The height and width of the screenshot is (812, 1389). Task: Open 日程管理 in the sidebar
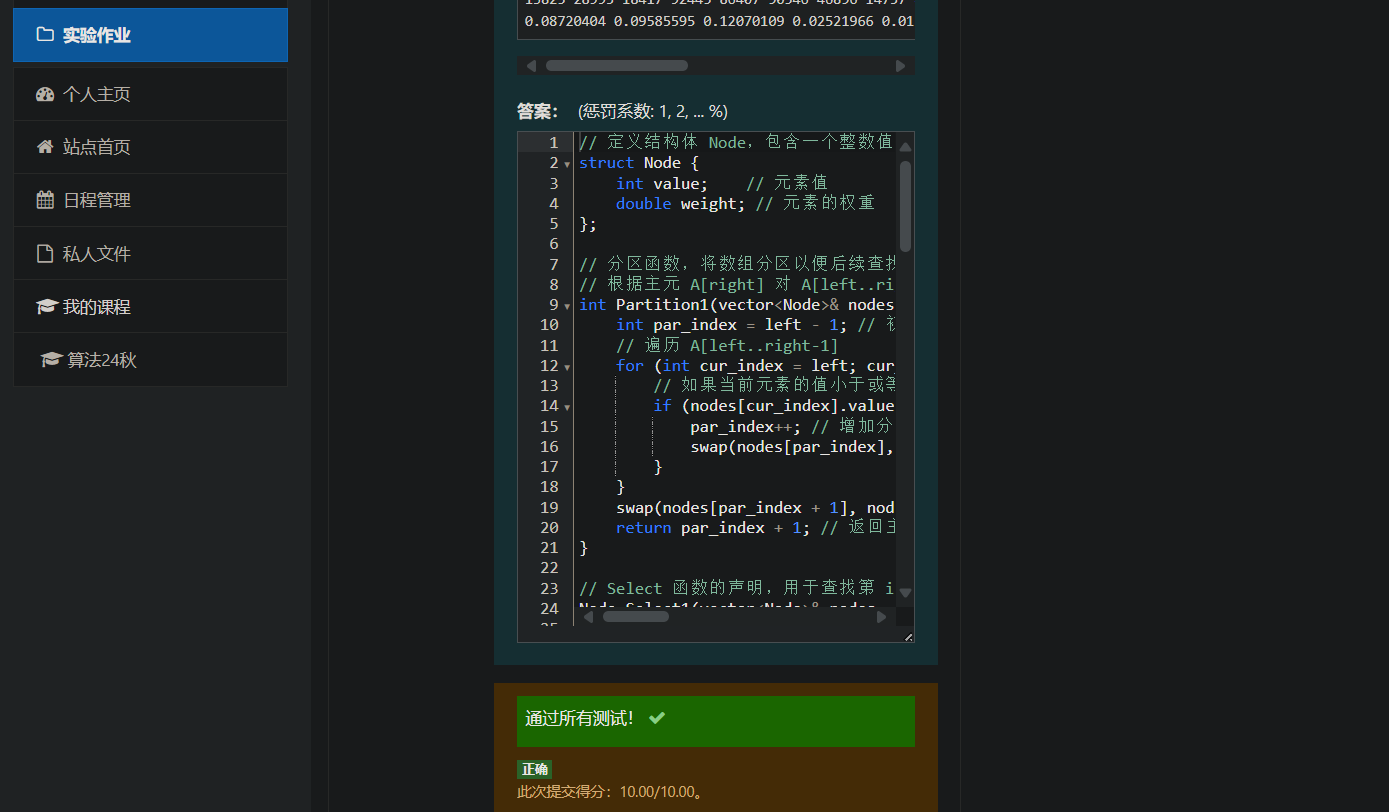tap(150, 200)
